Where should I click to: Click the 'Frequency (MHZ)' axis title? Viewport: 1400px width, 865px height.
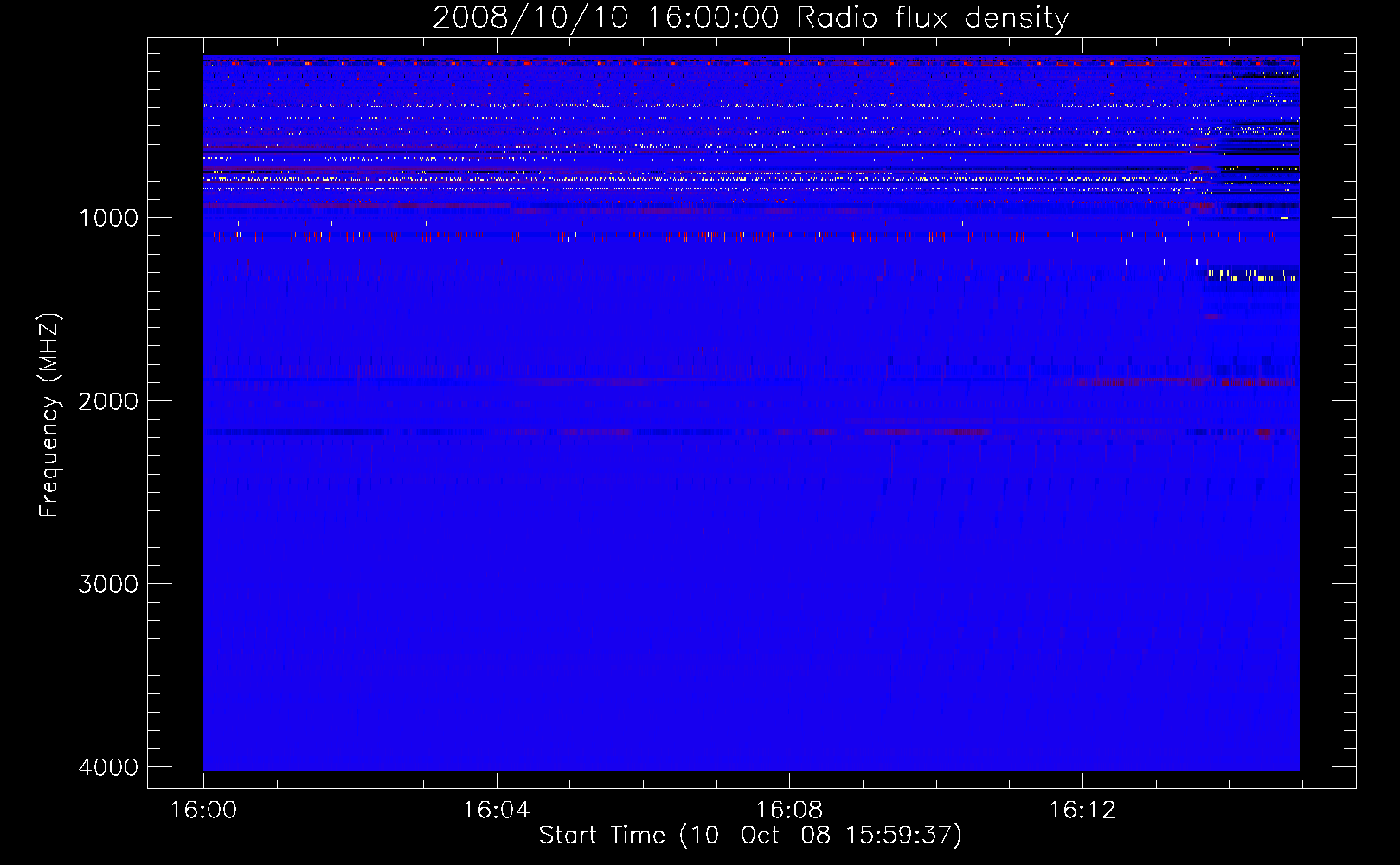tap(49, 415)
